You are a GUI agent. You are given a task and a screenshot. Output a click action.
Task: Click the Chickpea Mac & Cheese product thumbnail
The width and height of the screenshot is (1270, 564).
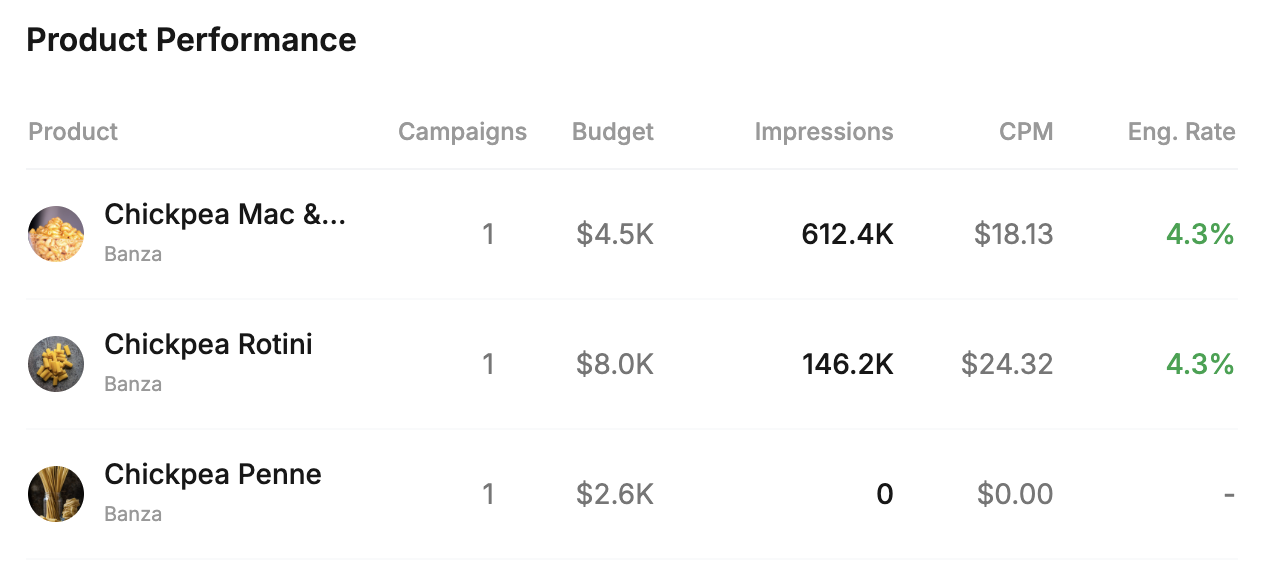click(56, 234)
